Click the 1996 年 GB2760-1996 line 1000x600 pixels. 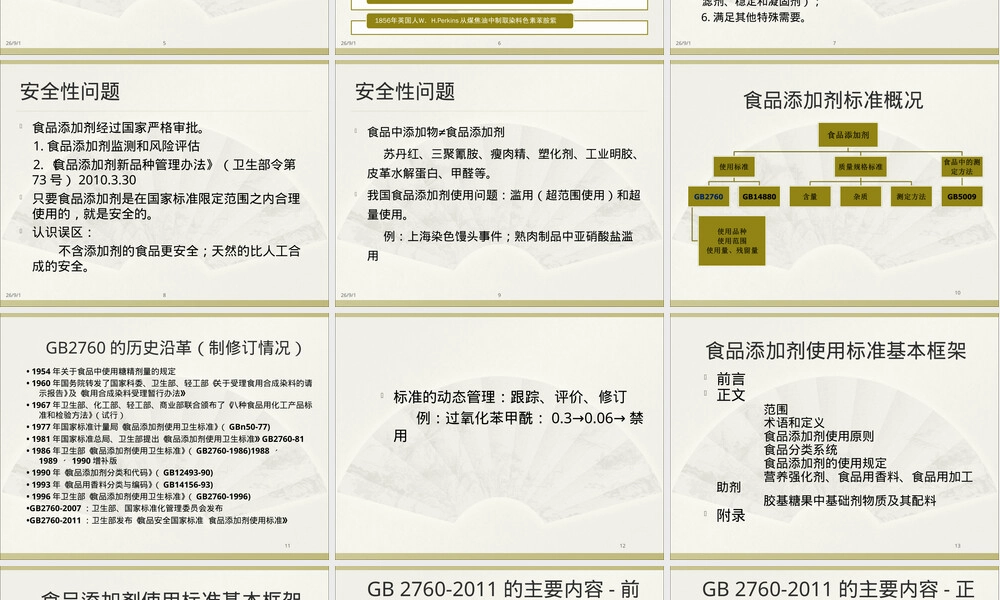[140, 496]
